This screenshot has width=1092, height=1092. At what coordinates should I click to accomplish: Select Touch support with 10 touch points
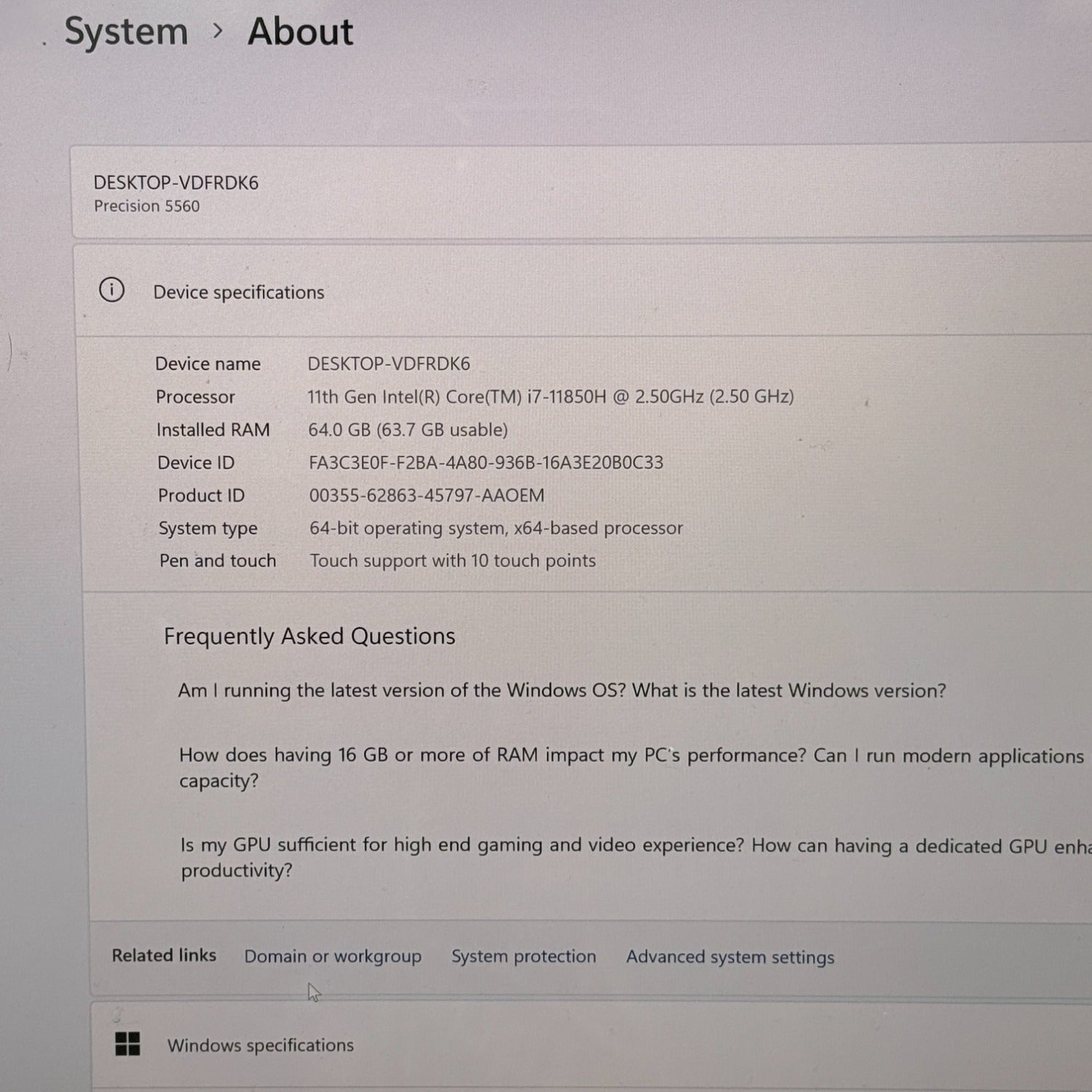(x=453, y=561)
